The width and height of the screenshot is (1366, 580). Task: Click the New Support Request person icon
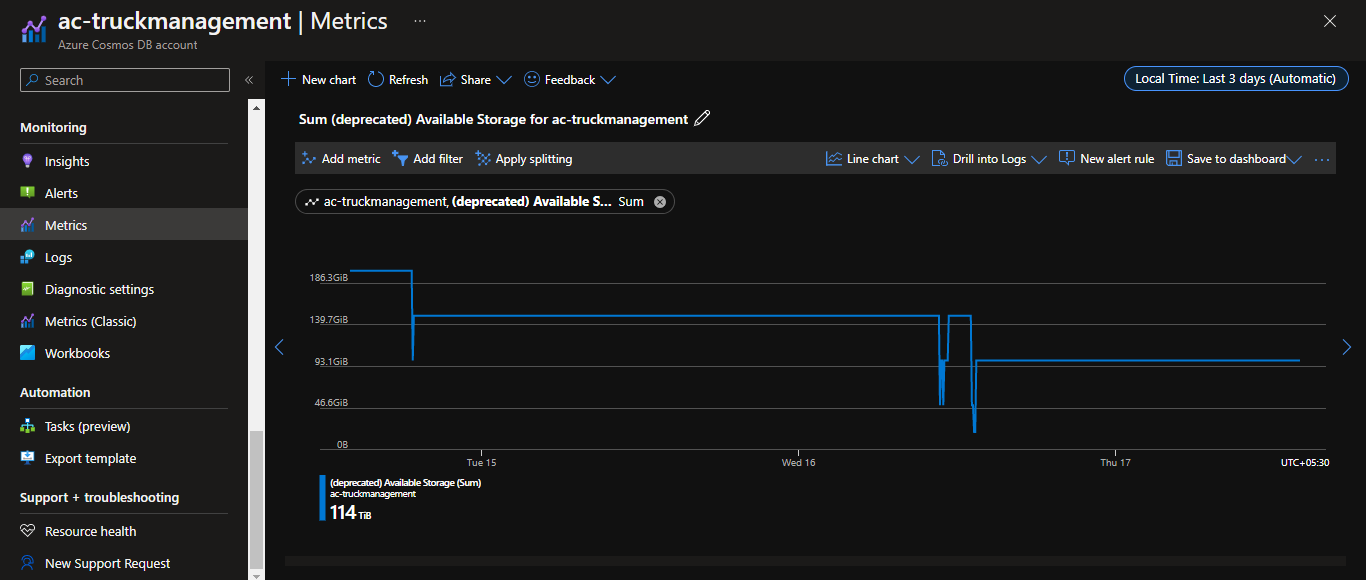coord(28,563)
